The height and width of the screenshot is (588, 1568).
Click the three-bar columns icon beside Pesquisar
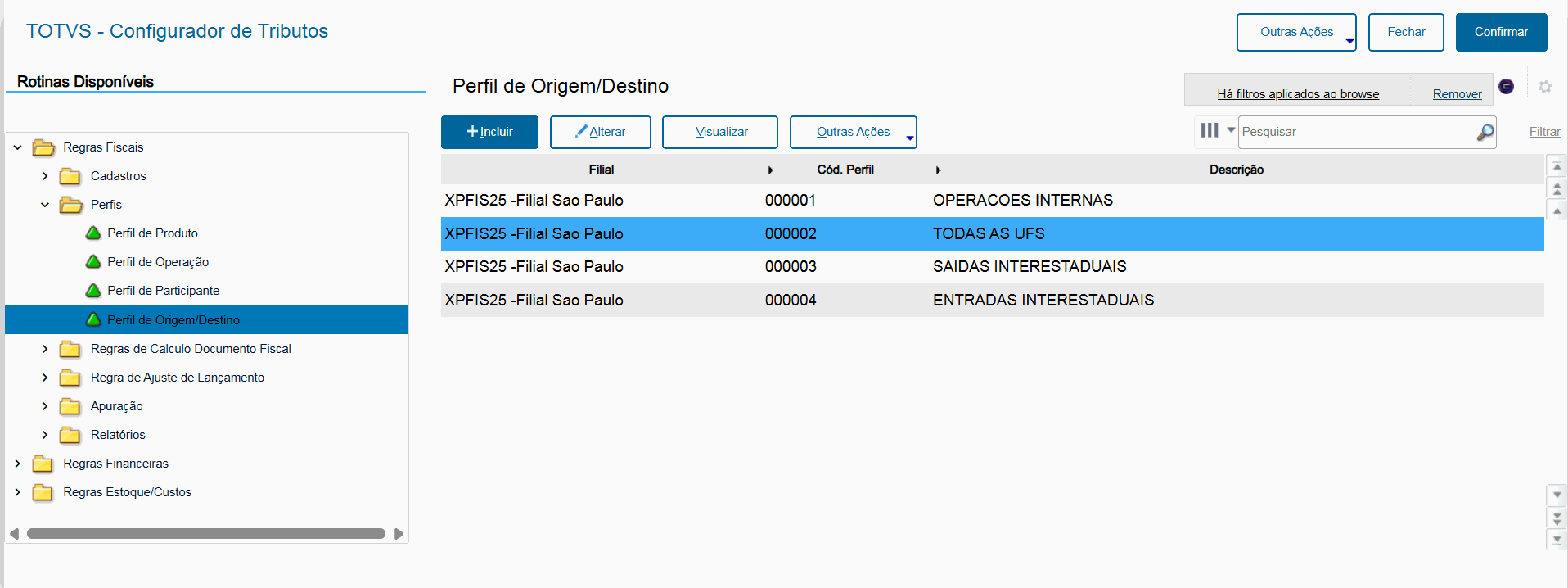coord(1210,131)
